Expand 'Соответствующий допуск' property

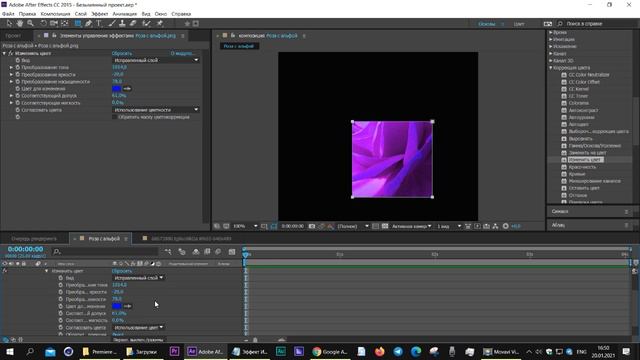click(11, 96)
